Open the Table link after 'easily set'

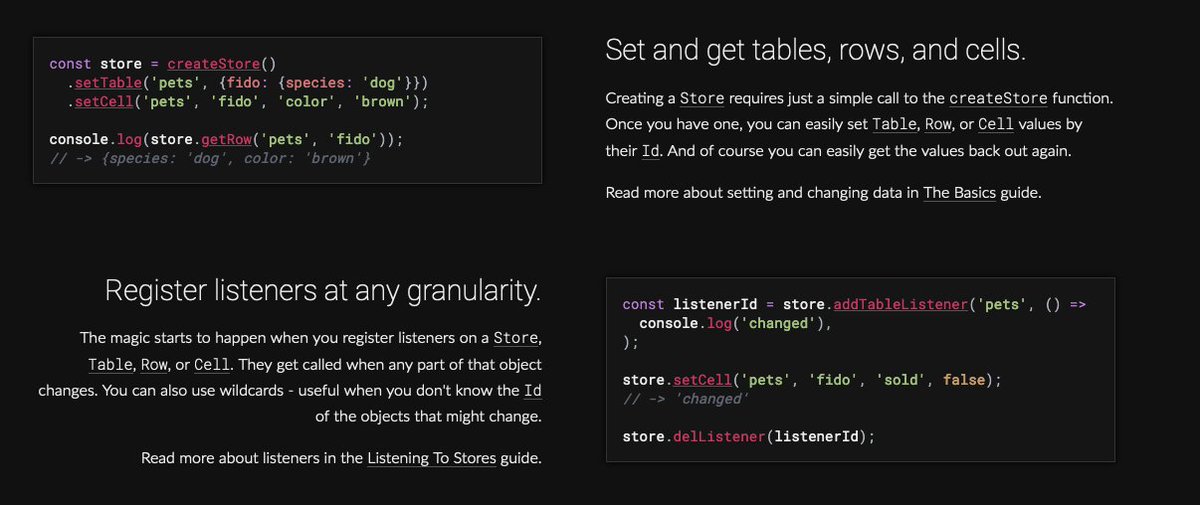[893, 125]
